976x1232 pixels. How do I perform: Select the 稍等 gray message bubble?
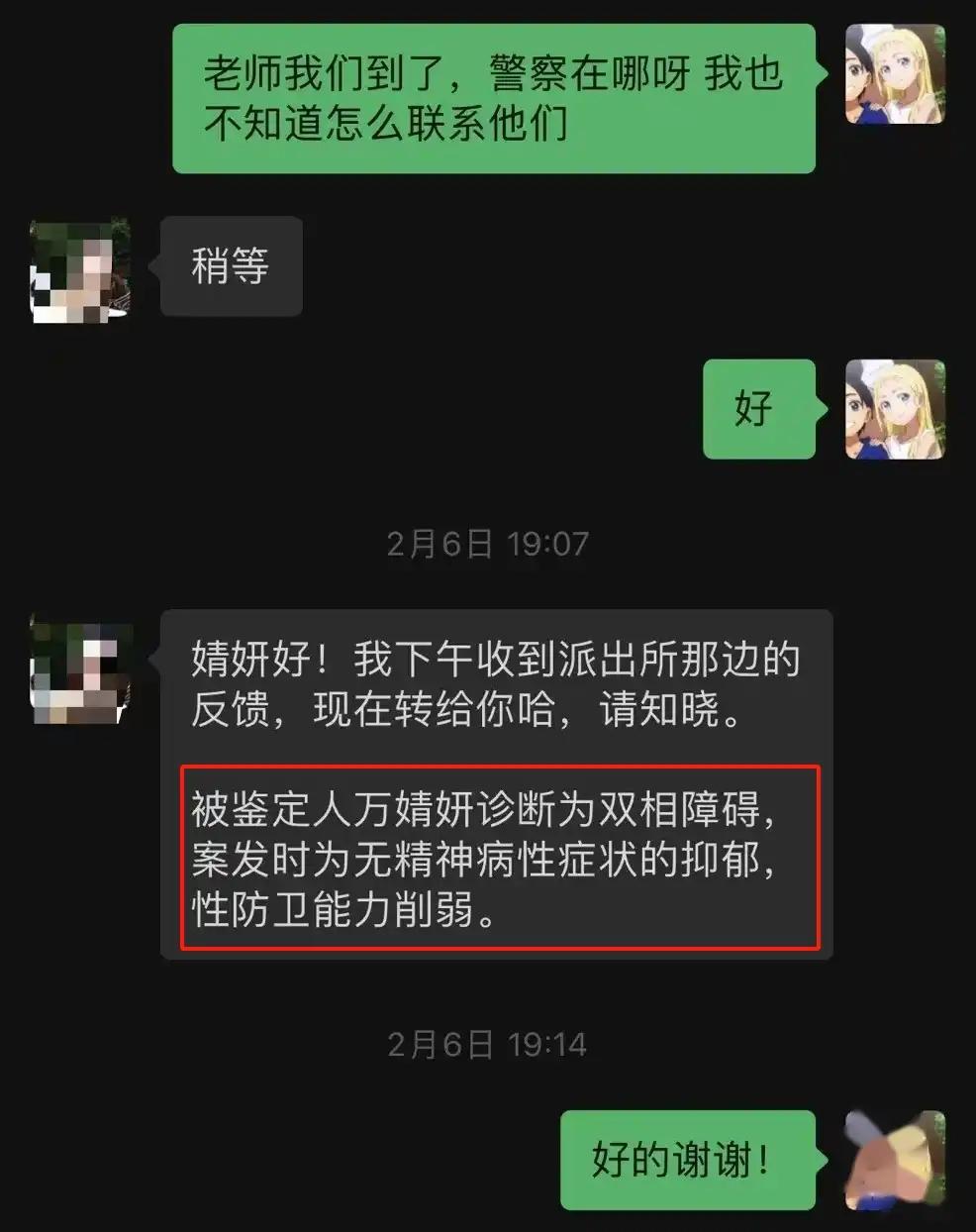[231, 266]
